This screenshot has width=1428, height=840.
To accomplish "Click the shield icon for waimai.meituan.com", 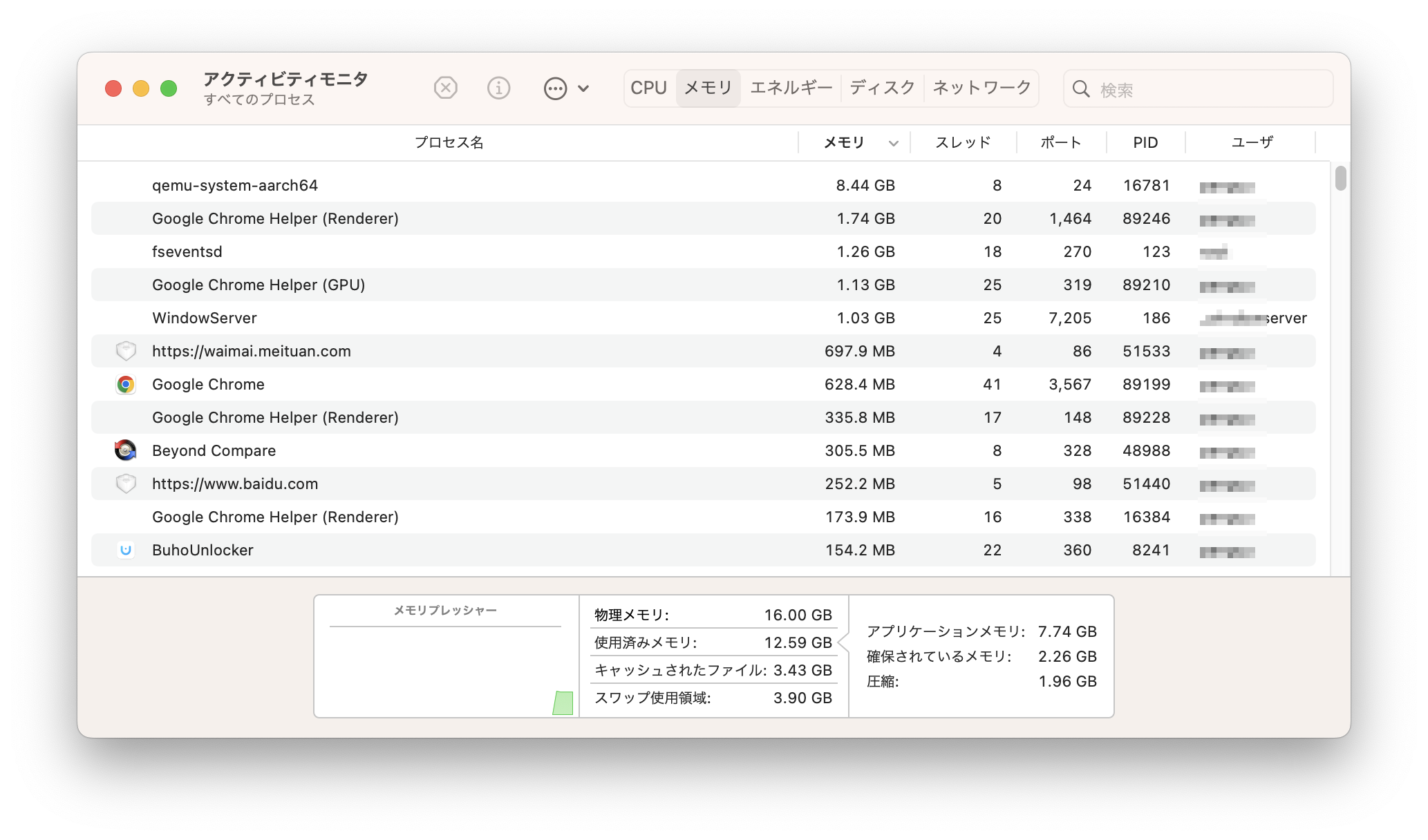I will point(126,351).
